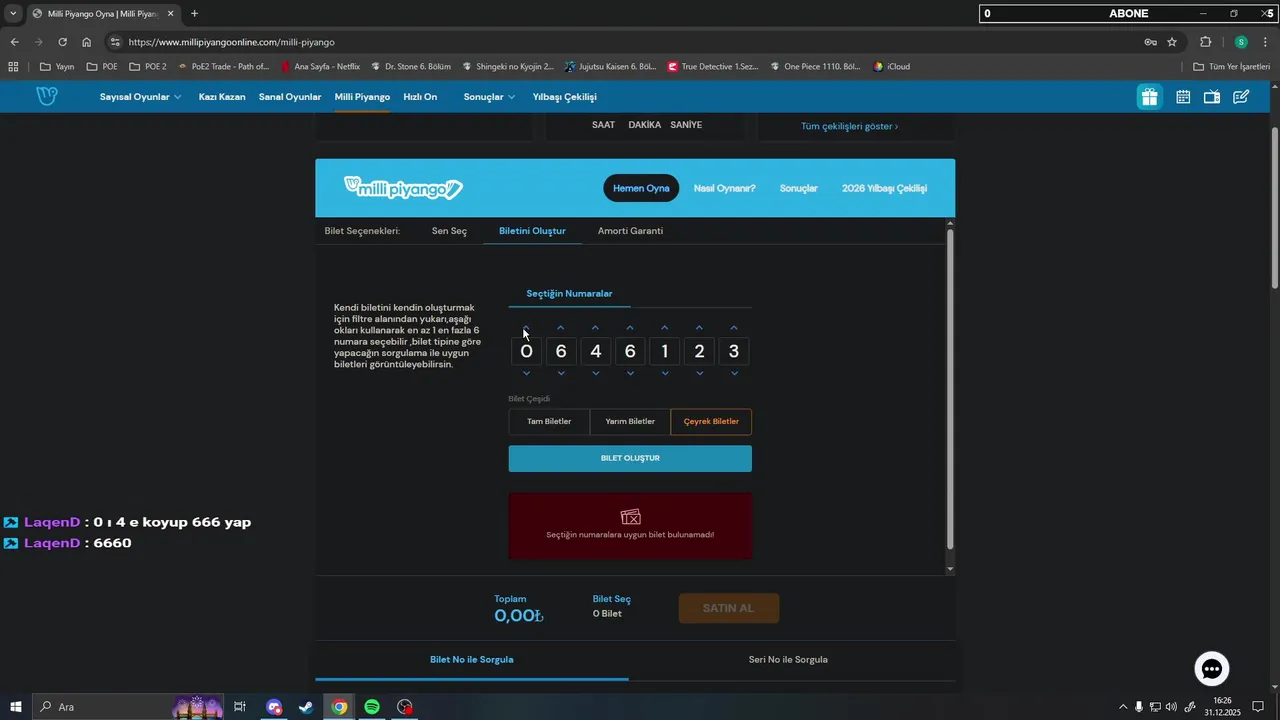This screenshot has width=1280, height=720.
Task: Open Chrome home page button
Action: point(87,42)
